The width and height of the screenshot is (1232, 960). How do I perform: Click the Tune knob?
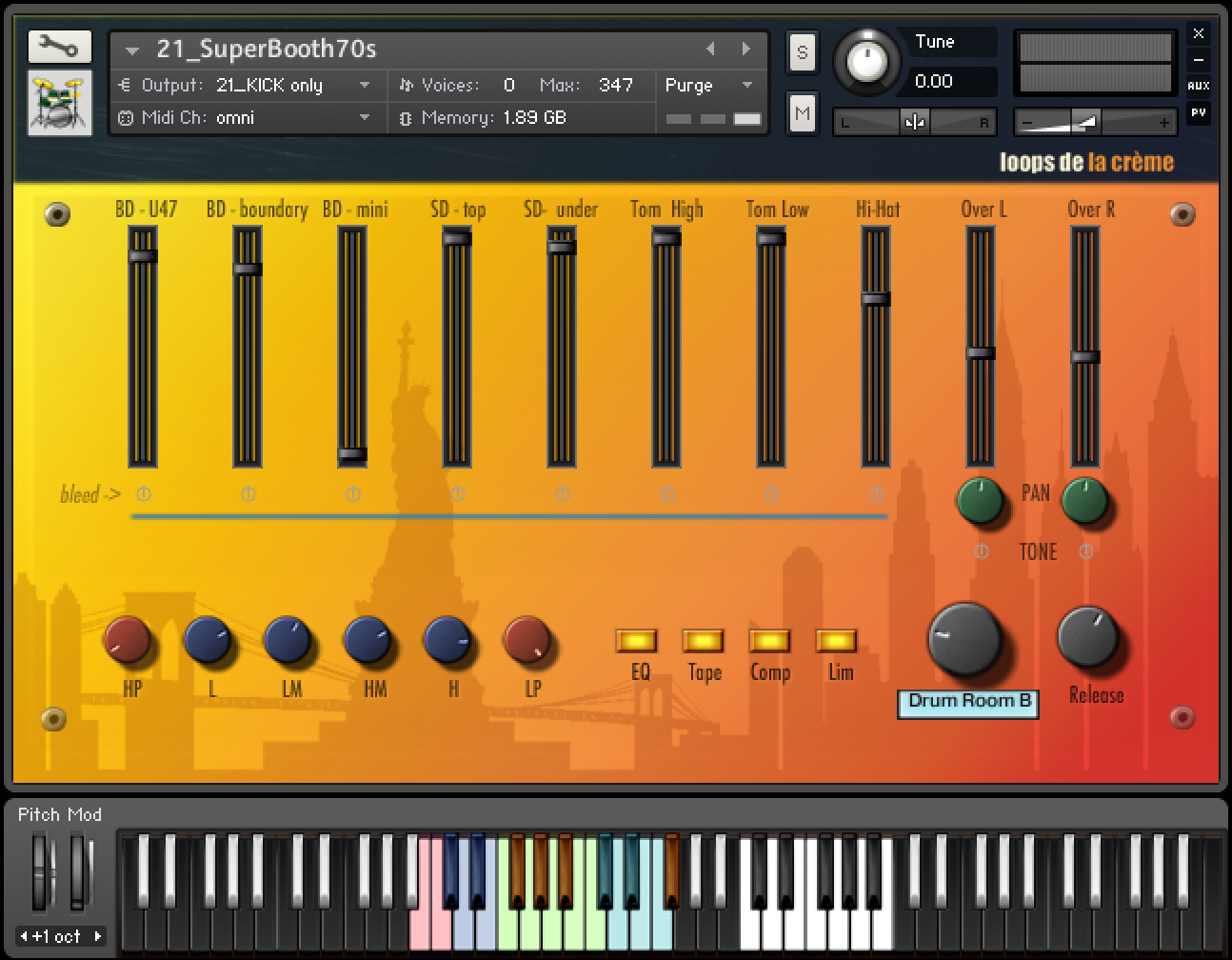point(866,61)
